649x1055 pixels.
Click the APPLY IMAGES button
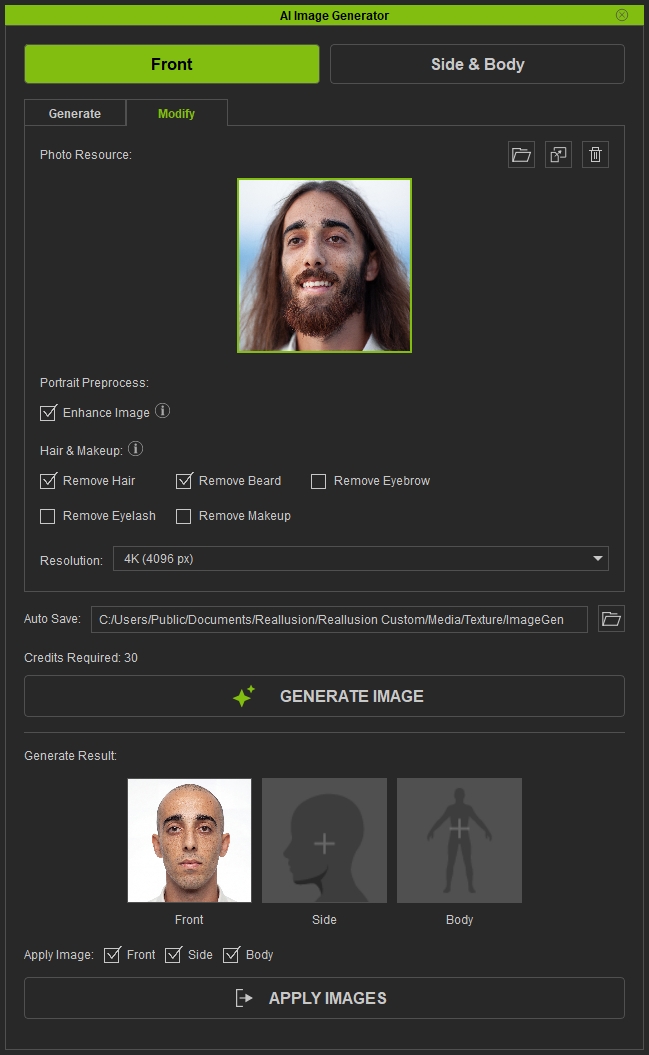point(324,998)
